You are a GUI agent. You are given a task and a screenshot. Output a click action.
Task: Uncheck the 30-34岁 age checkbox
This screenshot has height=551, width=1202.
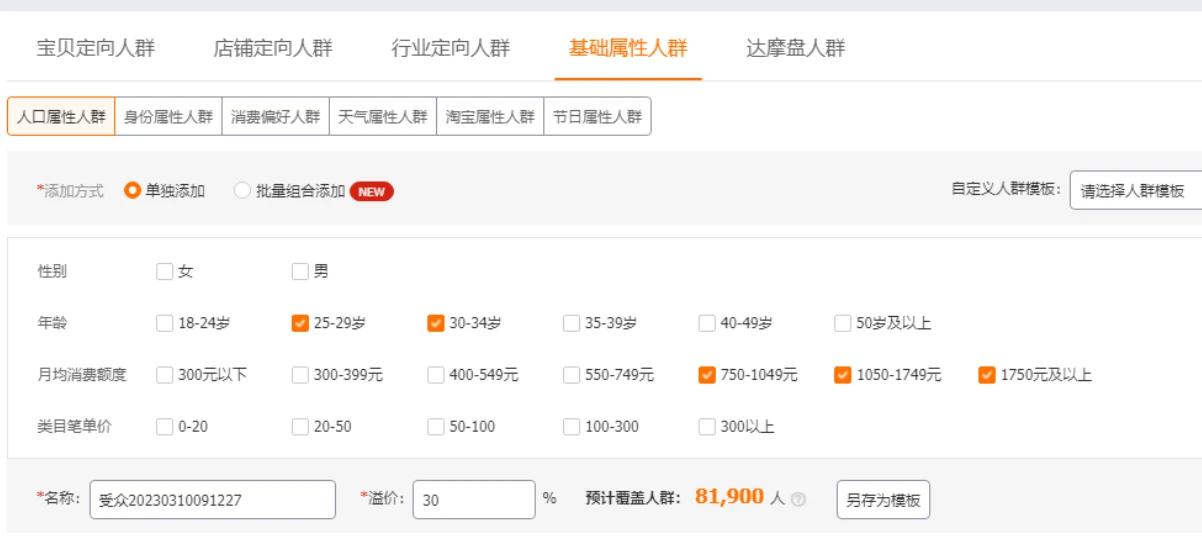click(435, 322)
